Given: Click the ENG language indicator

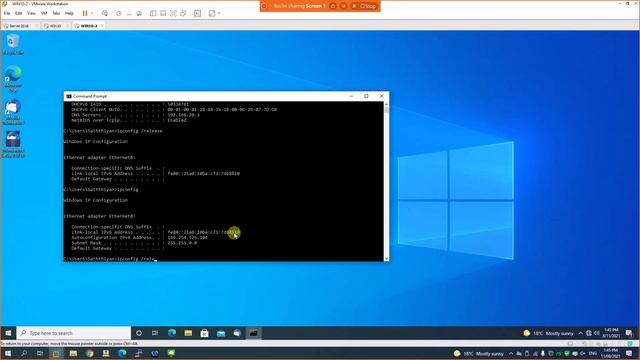Looking at the screenshot, I should pos(593,353).
